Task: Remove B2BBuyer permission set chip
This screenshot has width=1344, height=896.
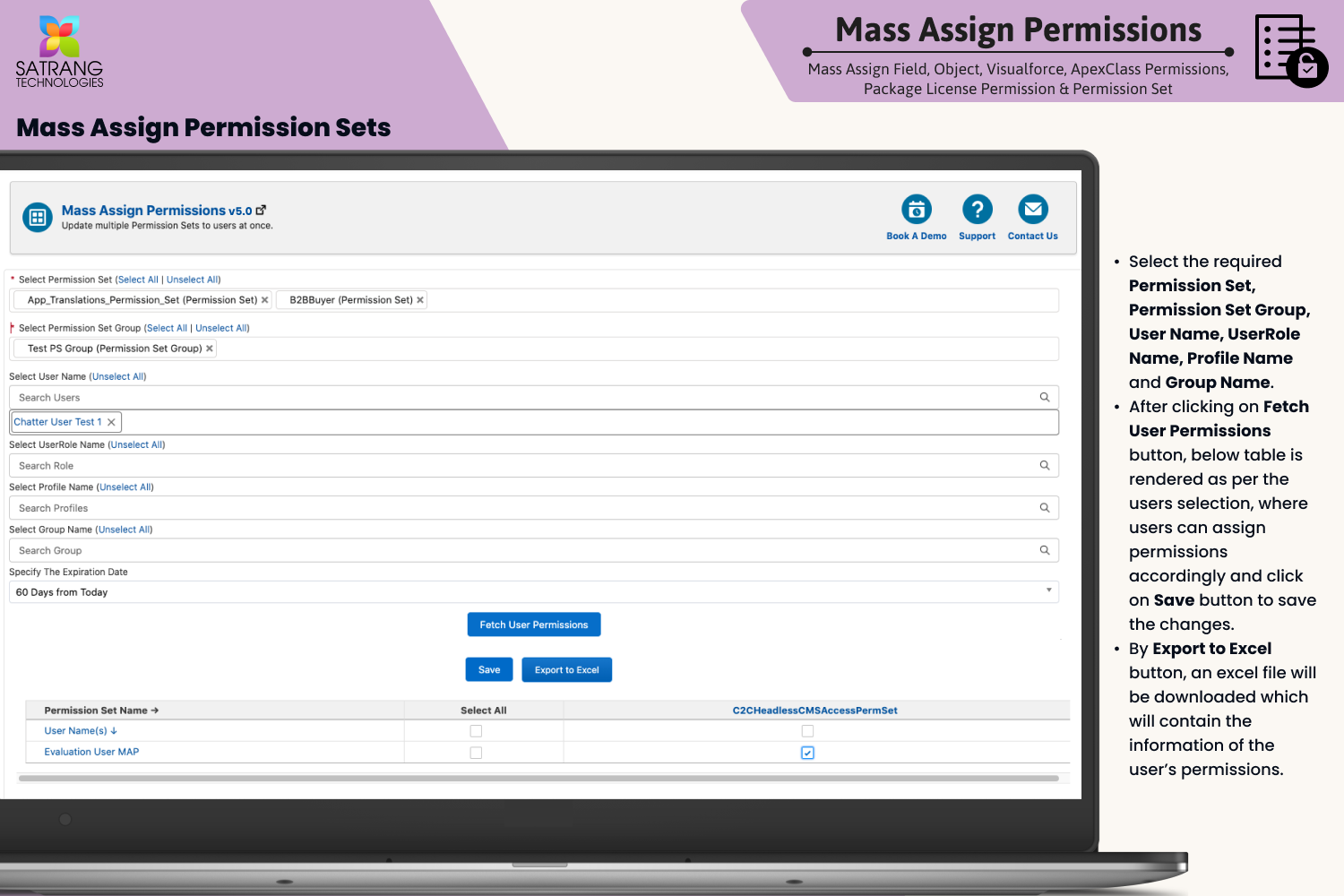Action: click(420, 300)
